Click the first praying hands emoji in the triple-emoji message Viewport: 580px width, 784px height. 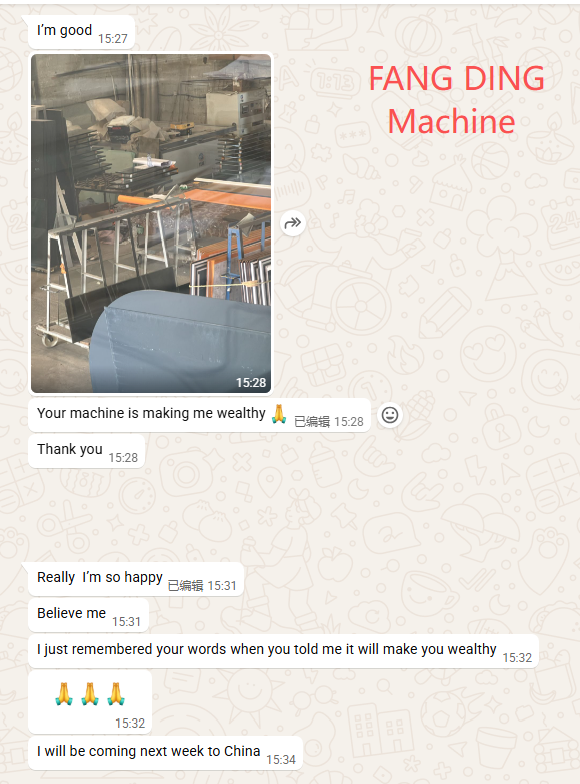click(64, 694)
